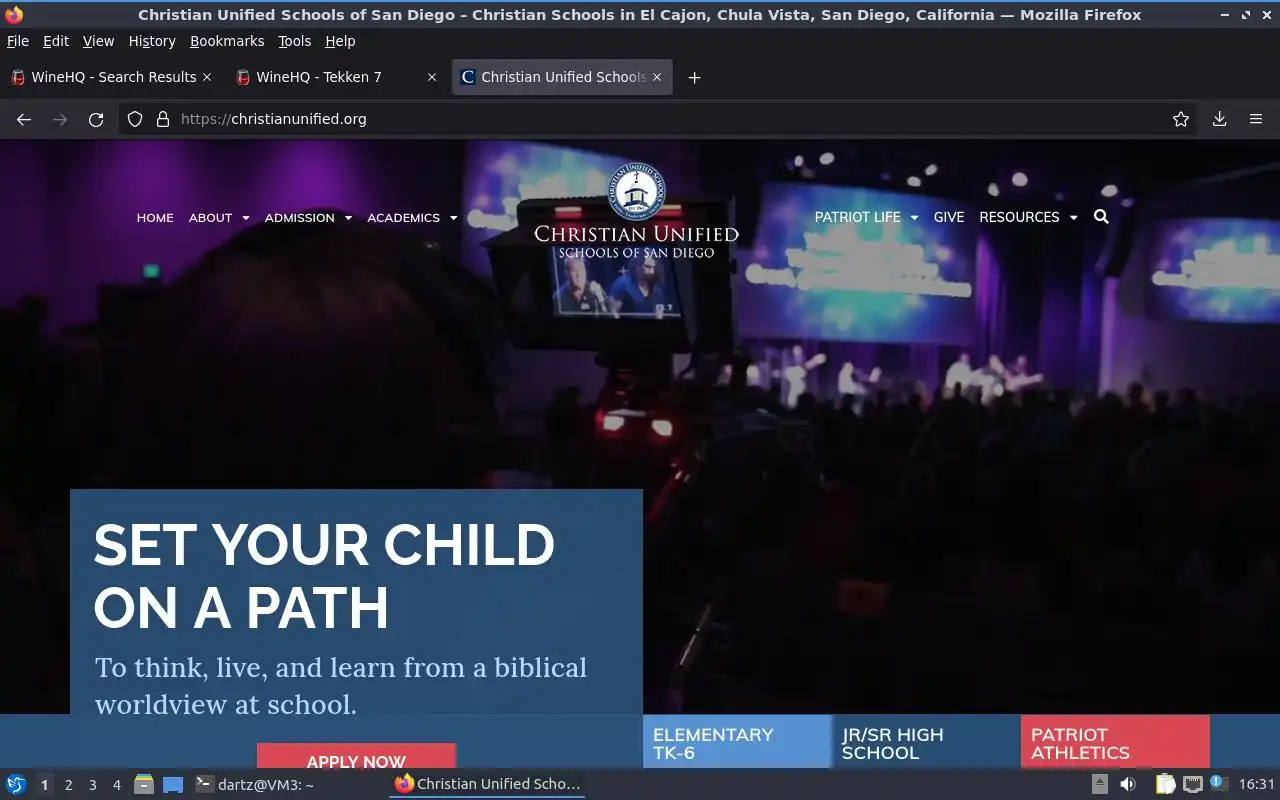Reload the current page

coord(96,119)
